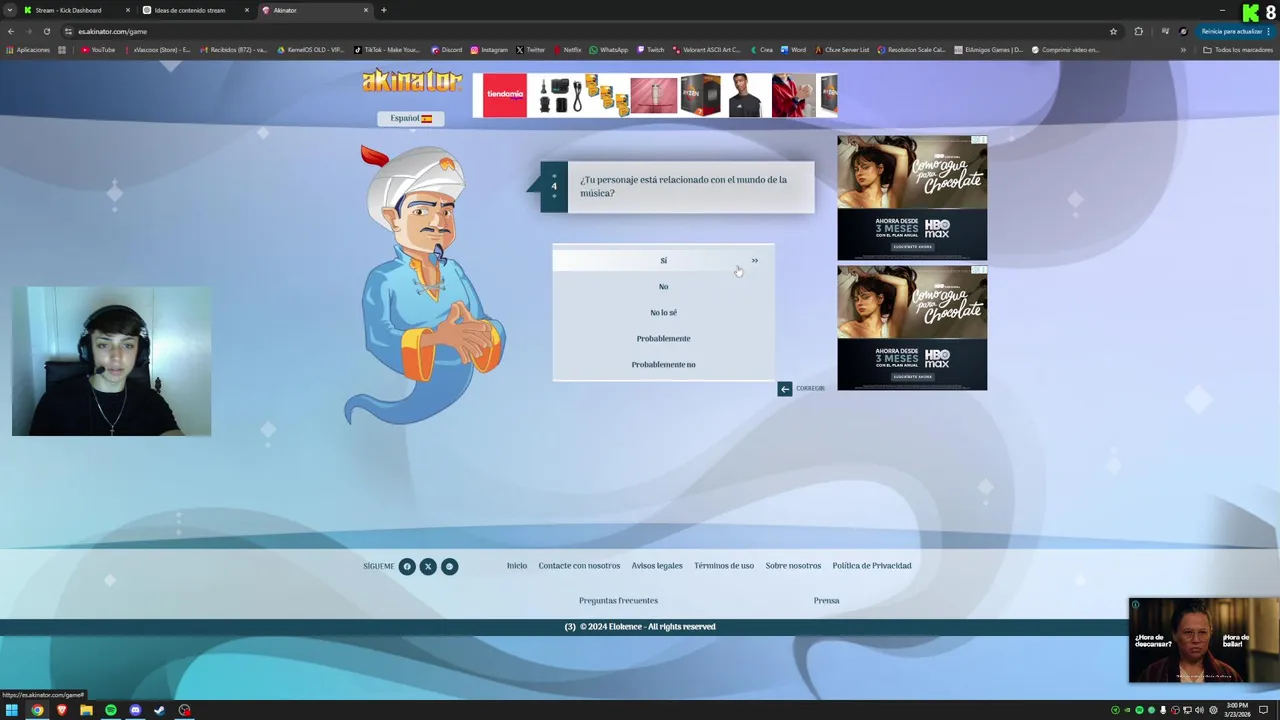The image size is (1280, 720).
Task: Open the Netflix bookmark
Action: tap(567, 50)
